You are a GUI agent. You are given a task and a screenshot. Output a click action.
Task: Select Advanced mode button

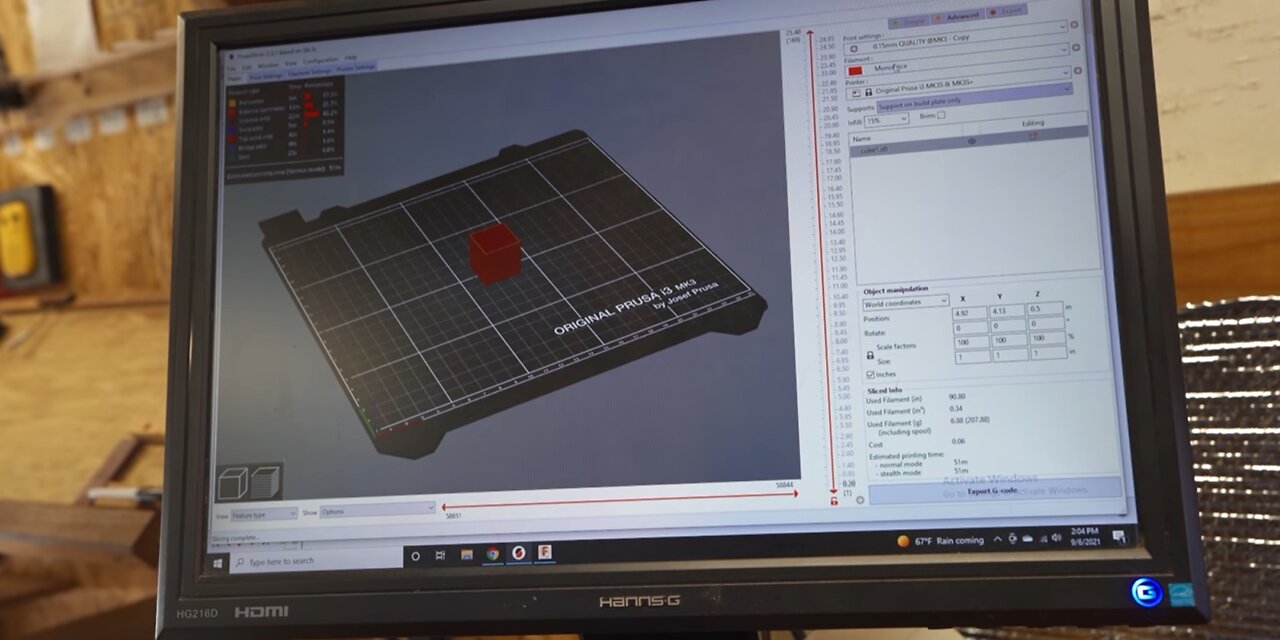tap(958, 18)
